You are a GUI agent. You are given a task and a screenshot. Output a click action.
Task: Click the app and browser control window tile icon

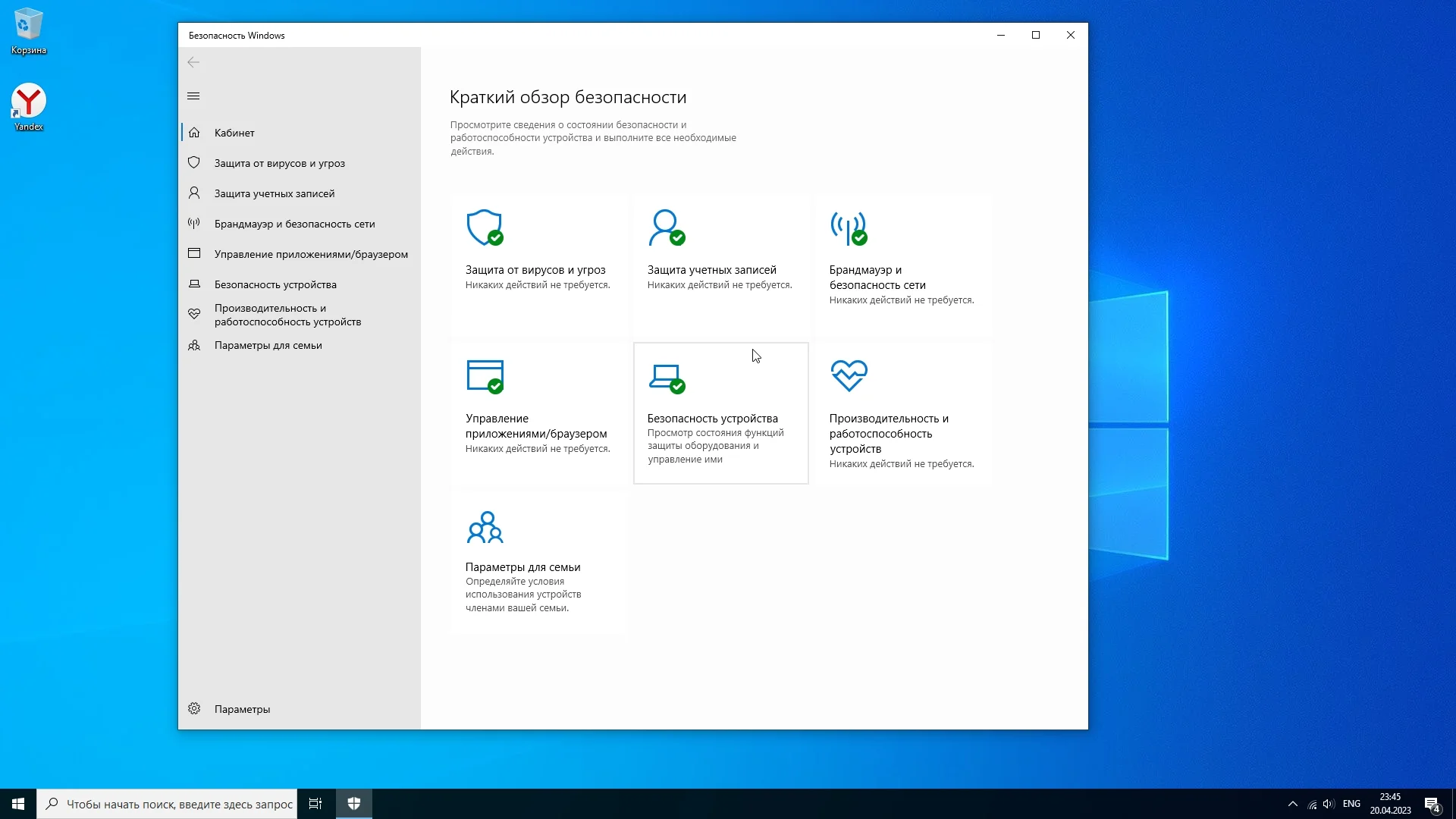click(485, 376)
